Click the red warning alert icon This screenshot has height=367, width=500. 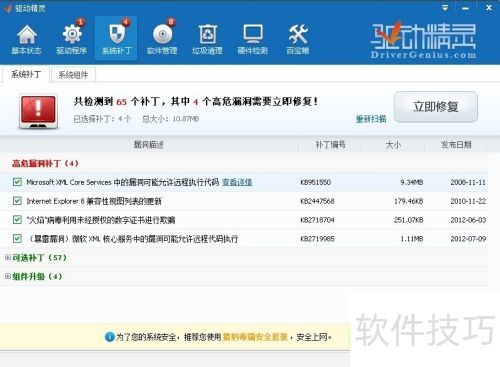click(38, 111)
